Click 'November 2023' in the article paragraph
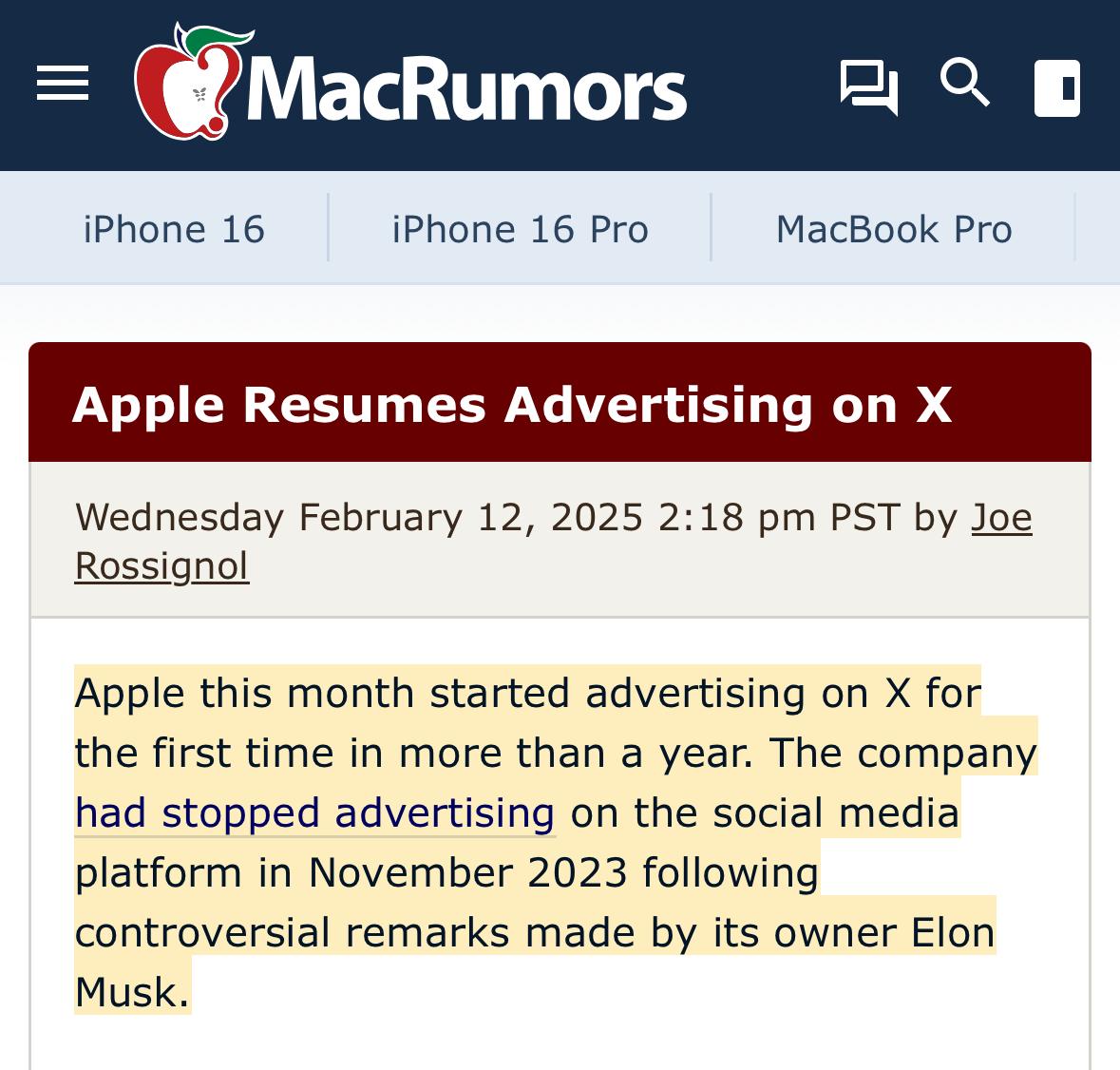This screenshot has height=1070, width=1120. (x=467, y=872)
